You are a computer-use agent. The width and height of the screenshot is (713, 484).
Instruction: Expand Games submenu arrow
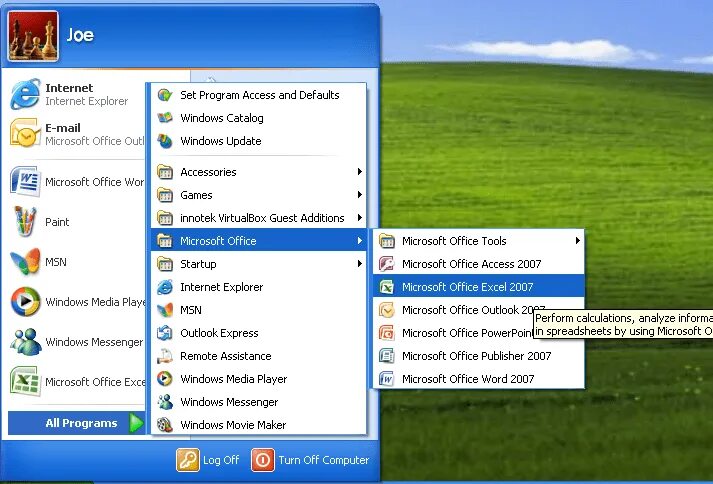pyautogui.click(x=359, y=195)
